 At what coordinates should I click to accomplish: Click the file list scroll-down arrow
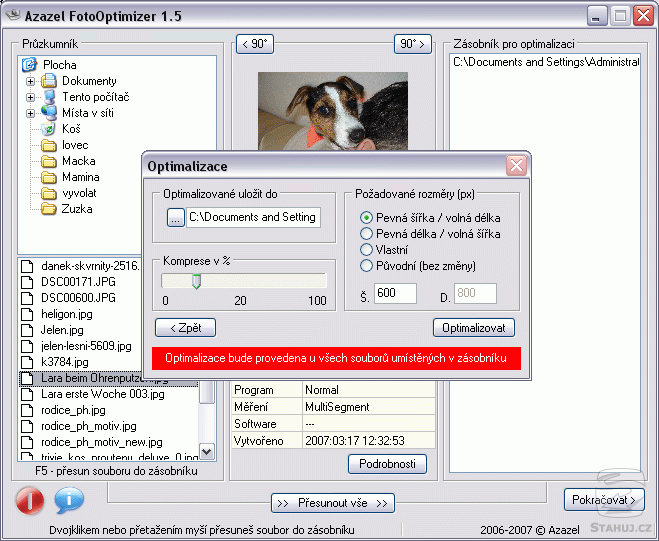[207, 452]
